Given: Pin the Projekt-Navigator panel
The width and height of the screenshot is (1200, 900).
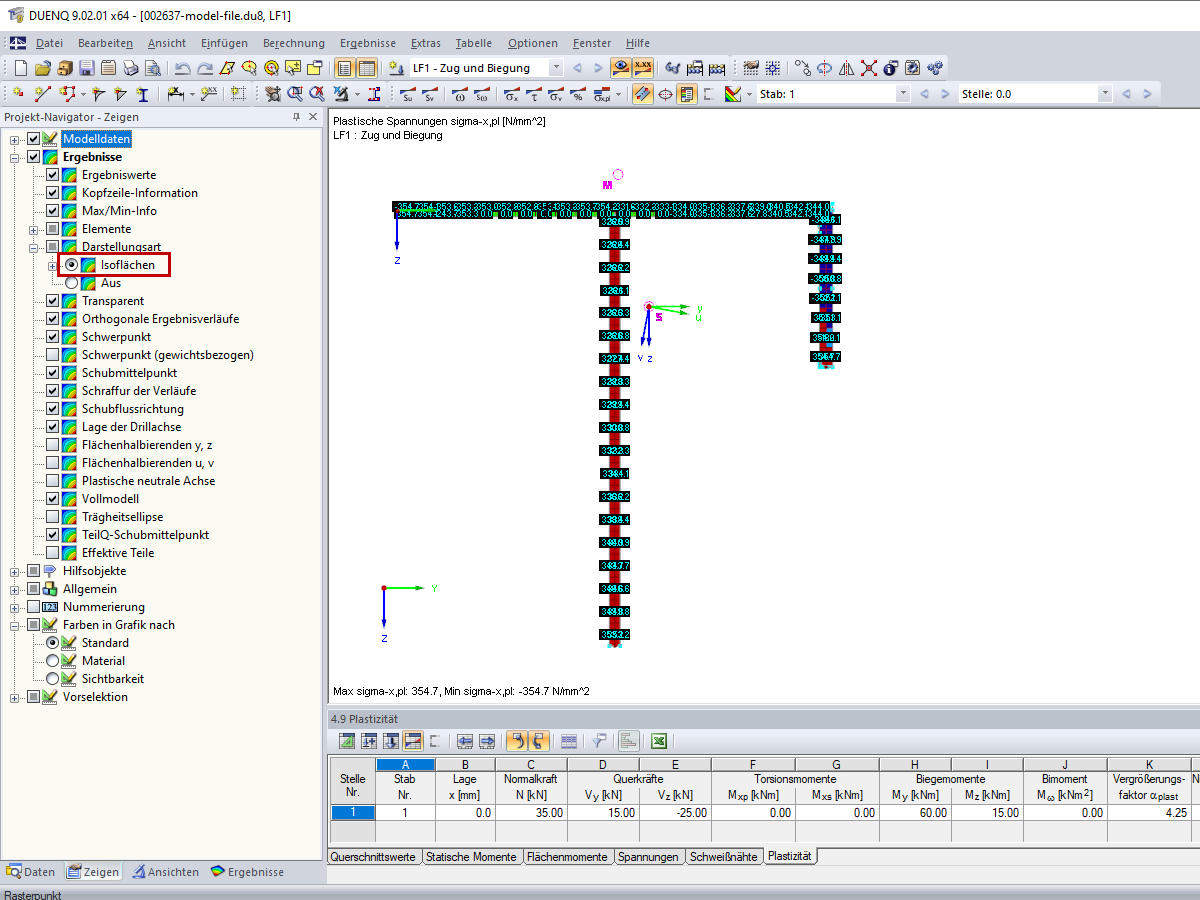Looking at the screenshot, I should click(297, 116).
